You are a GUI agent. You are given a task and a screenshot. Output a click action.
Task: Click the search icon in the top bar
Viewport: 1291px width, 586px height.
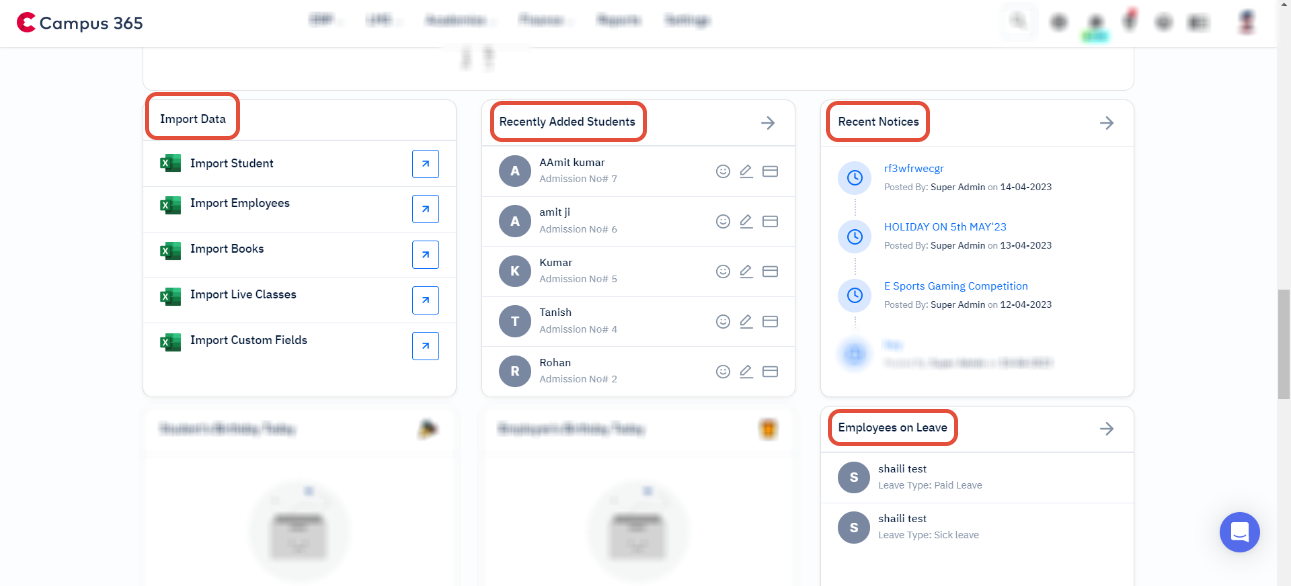1018,21
